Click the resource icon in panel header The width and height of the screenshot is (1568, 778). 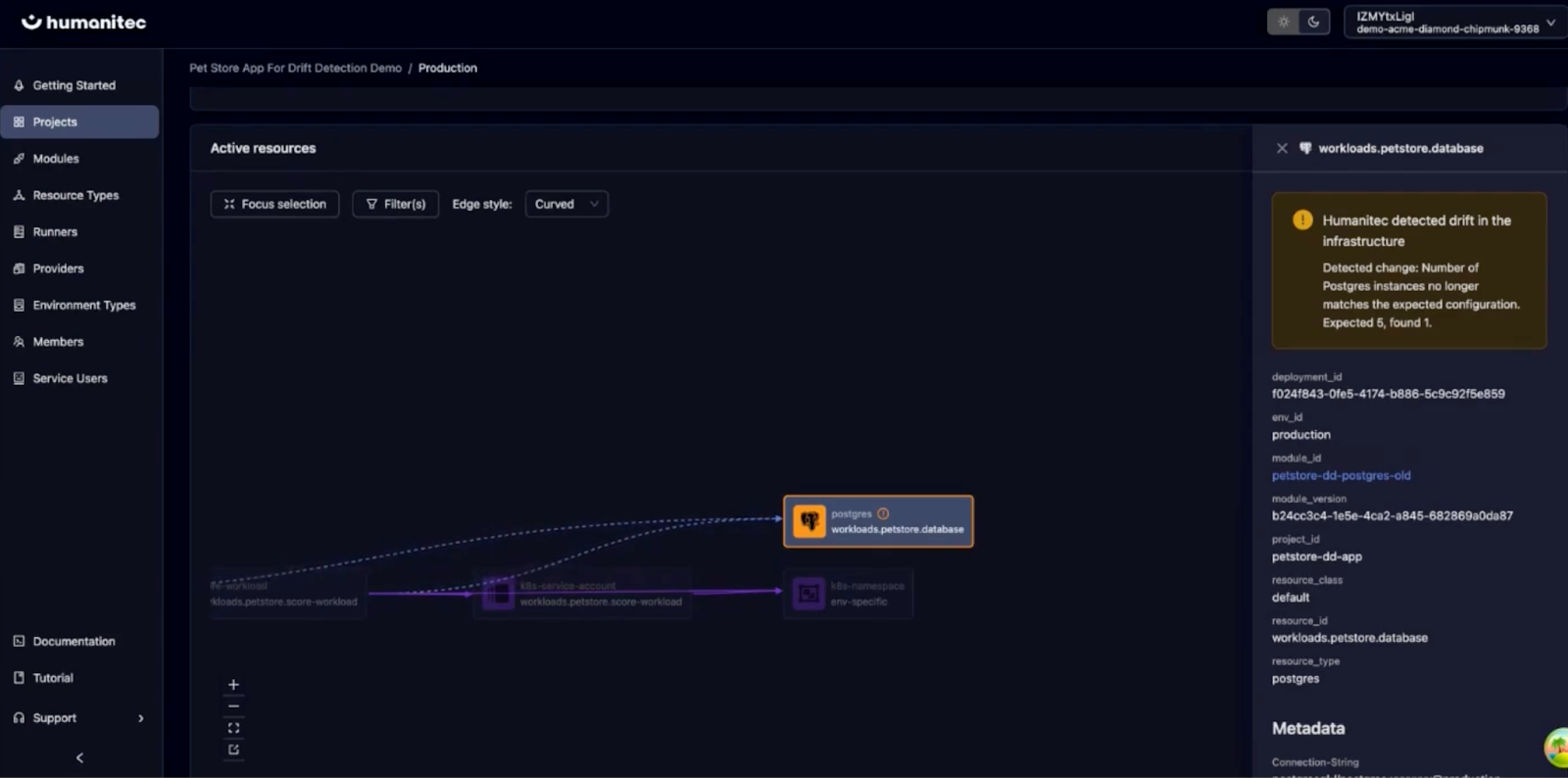[1305, 148]
